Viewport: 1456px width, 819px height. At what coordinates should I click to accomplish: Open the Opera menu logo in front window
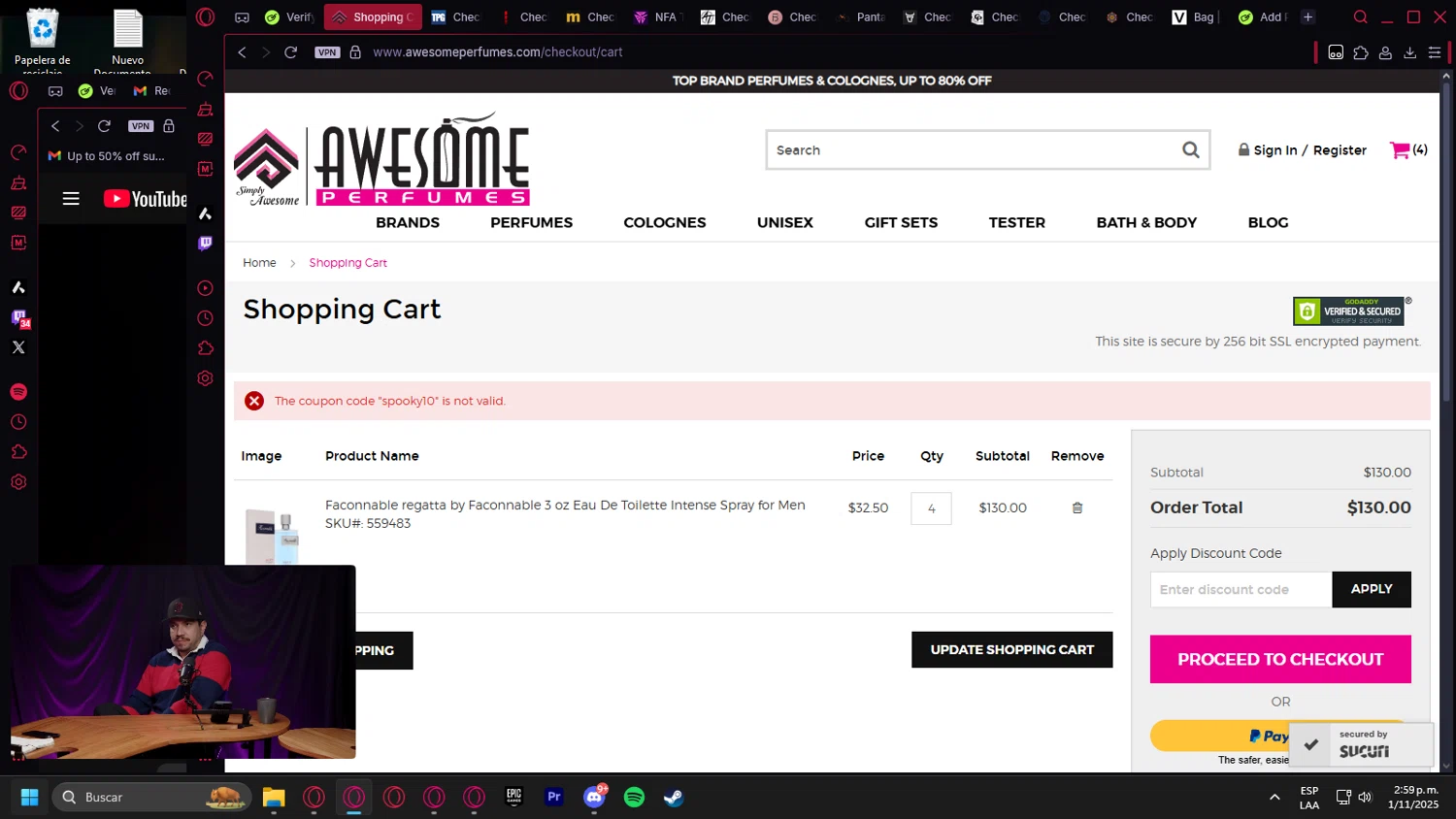[205, 16]
